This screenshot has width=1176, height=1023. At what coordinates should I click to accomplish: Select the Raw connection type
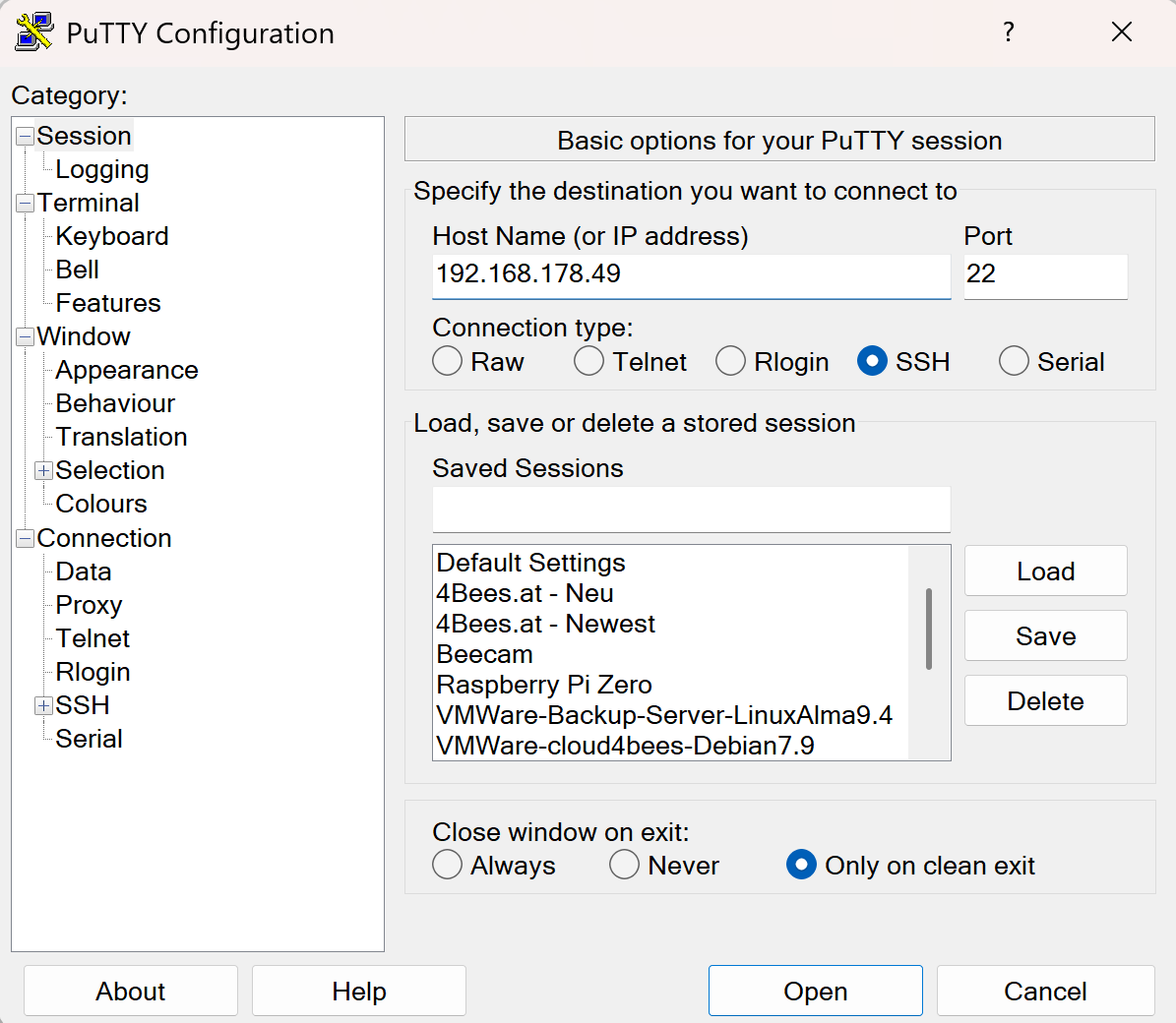447,361
